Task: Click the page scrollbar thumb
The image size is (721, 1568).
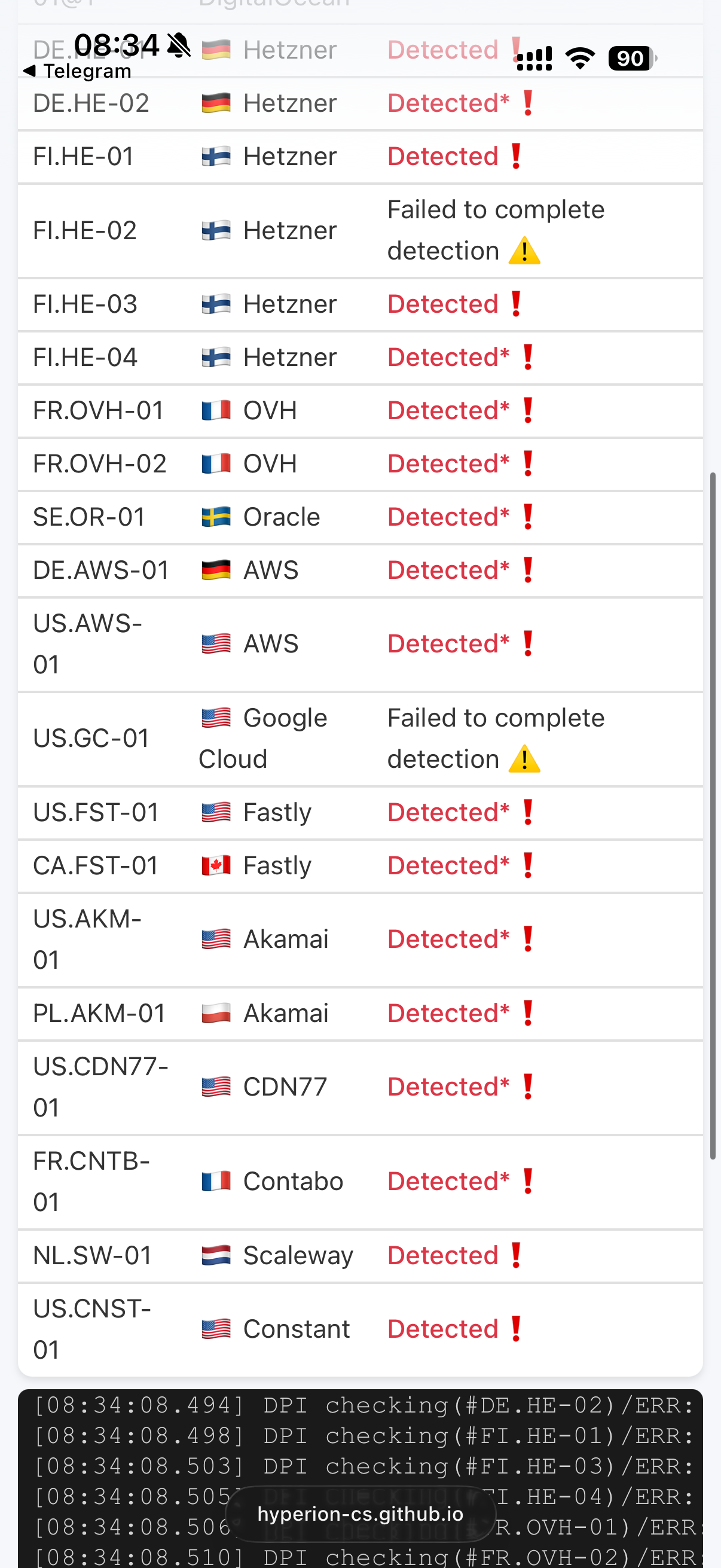Action: click(x=713, y=816)
